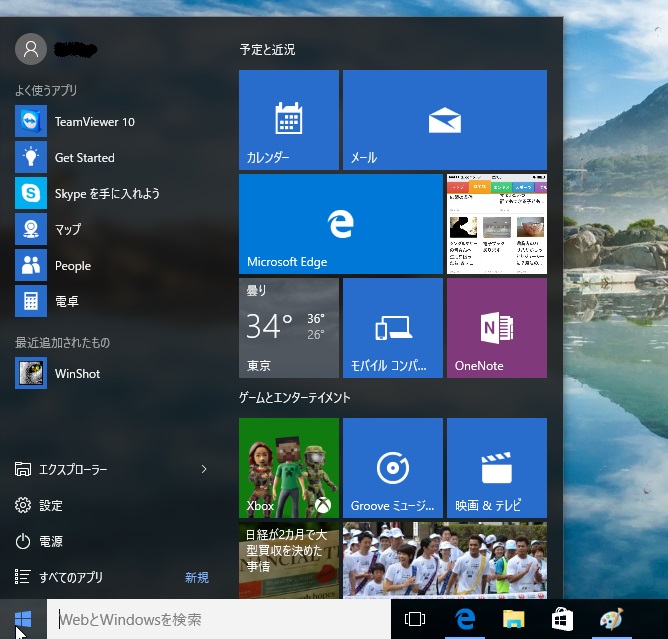Open the sports crowd photo live tile
Image resolution: width=668 pixels, height=639 pixels.
(x=445, y=560)
